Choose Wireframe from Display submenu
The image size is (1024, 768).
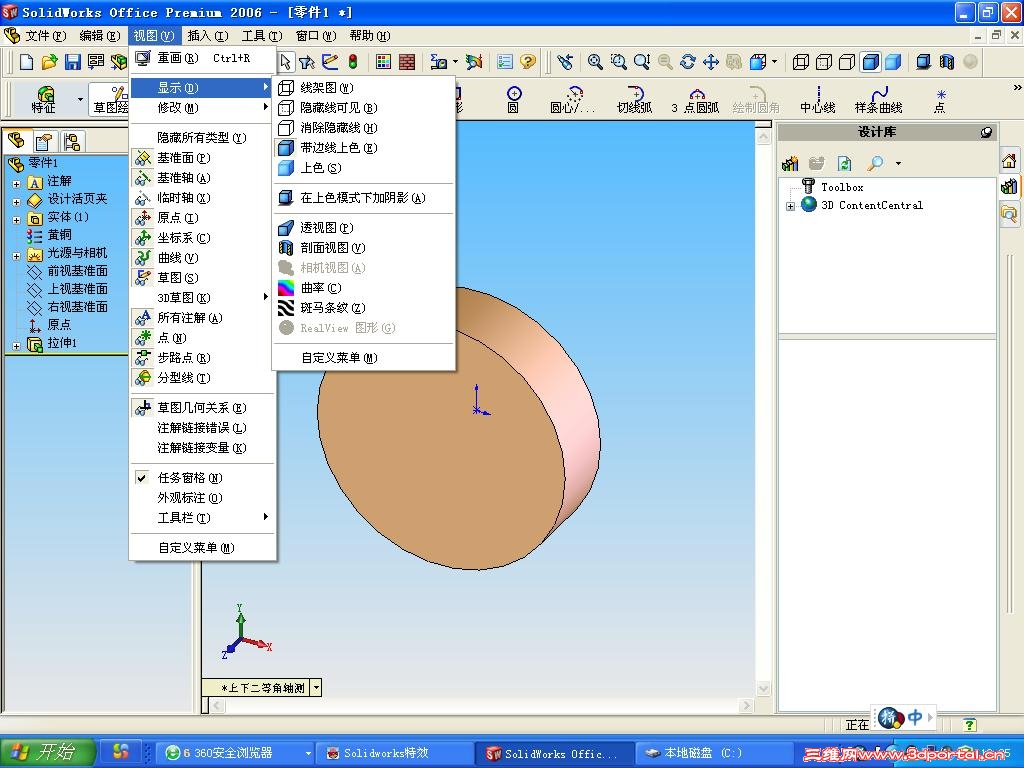click(x=363, y=88)
